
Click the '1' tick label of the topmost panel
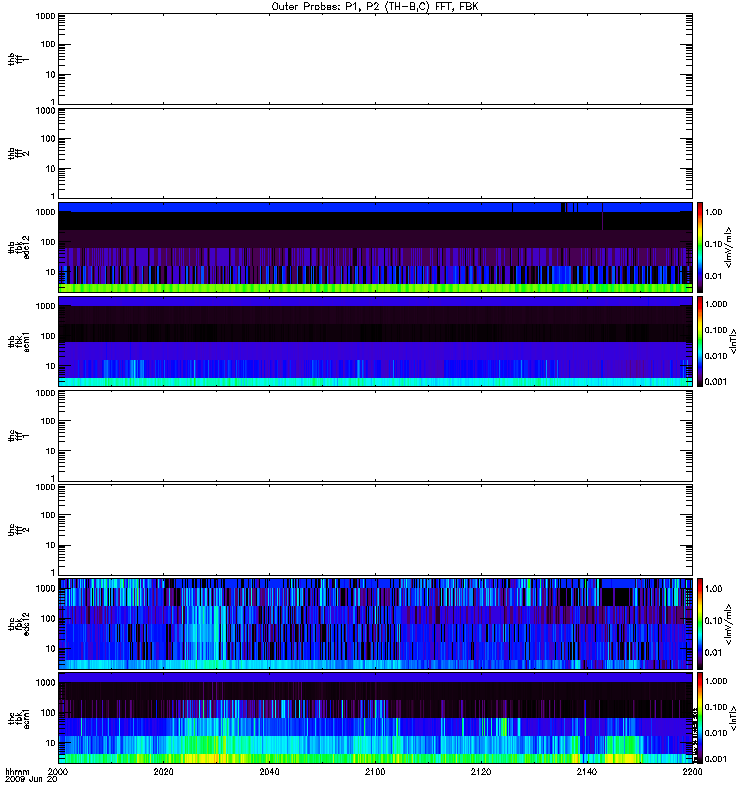pyautogui.click(x=53, y=102)
